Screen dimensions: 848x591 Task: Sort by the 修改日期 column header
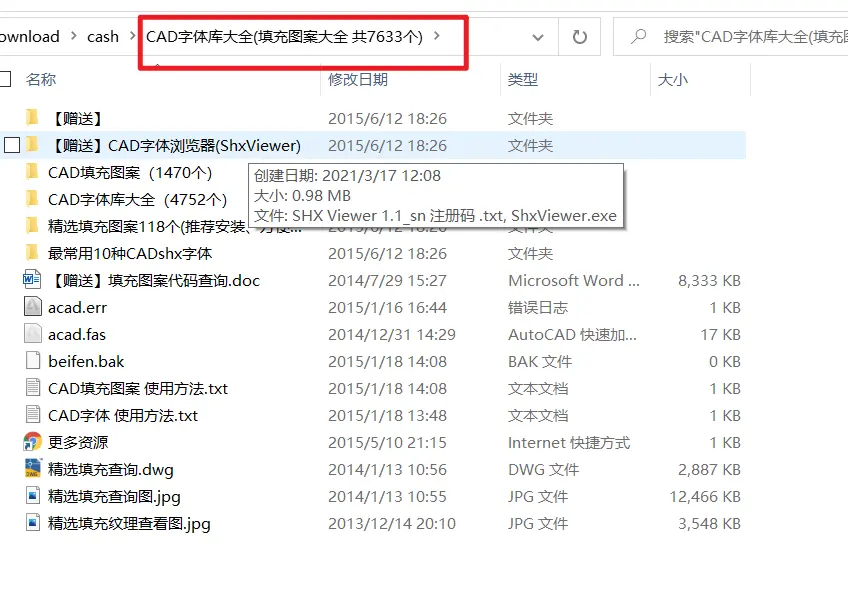click(357, 79)
